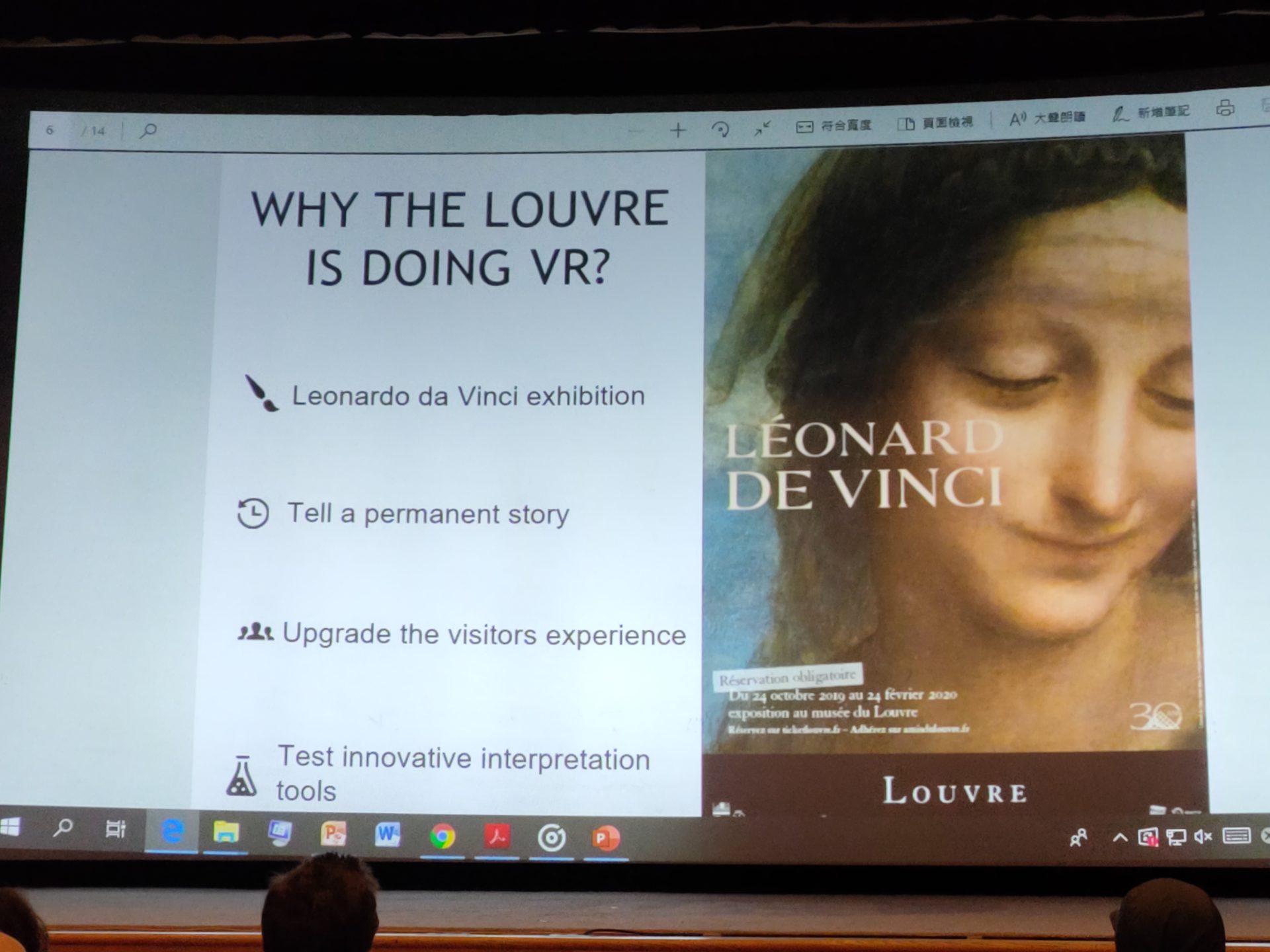Open Google Chrome from the taskbar

coord(443,837)
